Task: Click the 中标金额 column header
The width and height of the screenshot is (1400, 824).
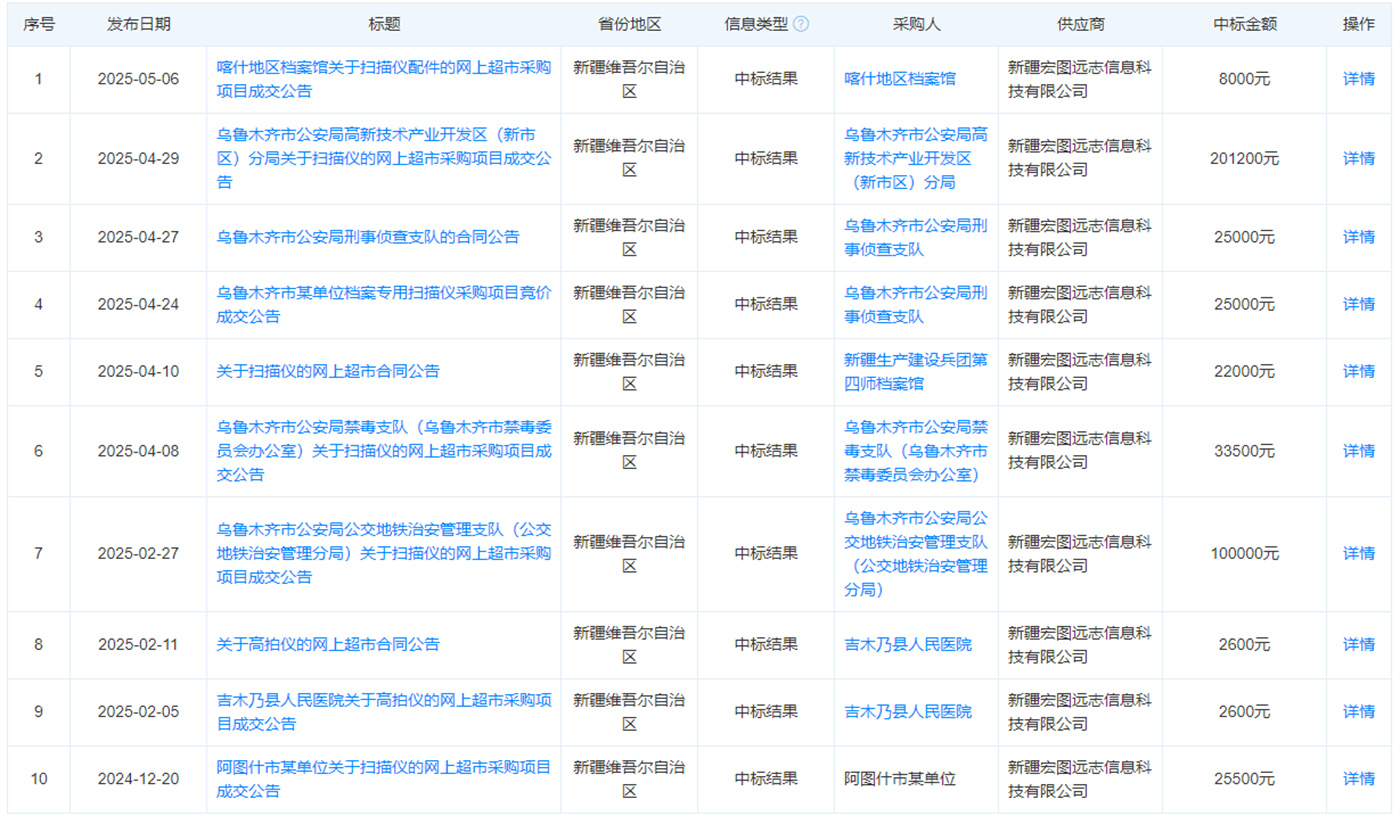Action: tap(1244, 24)
